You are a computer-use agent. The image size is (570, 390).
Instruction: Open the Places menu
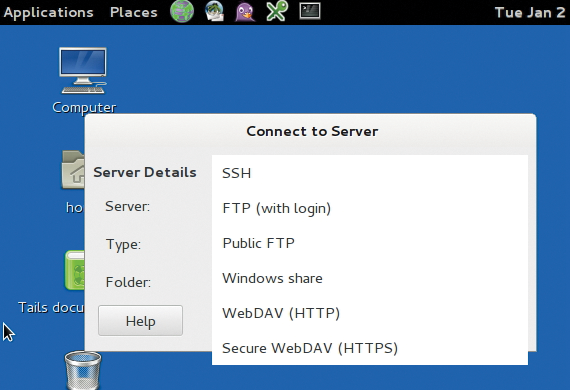click(133, 13)
